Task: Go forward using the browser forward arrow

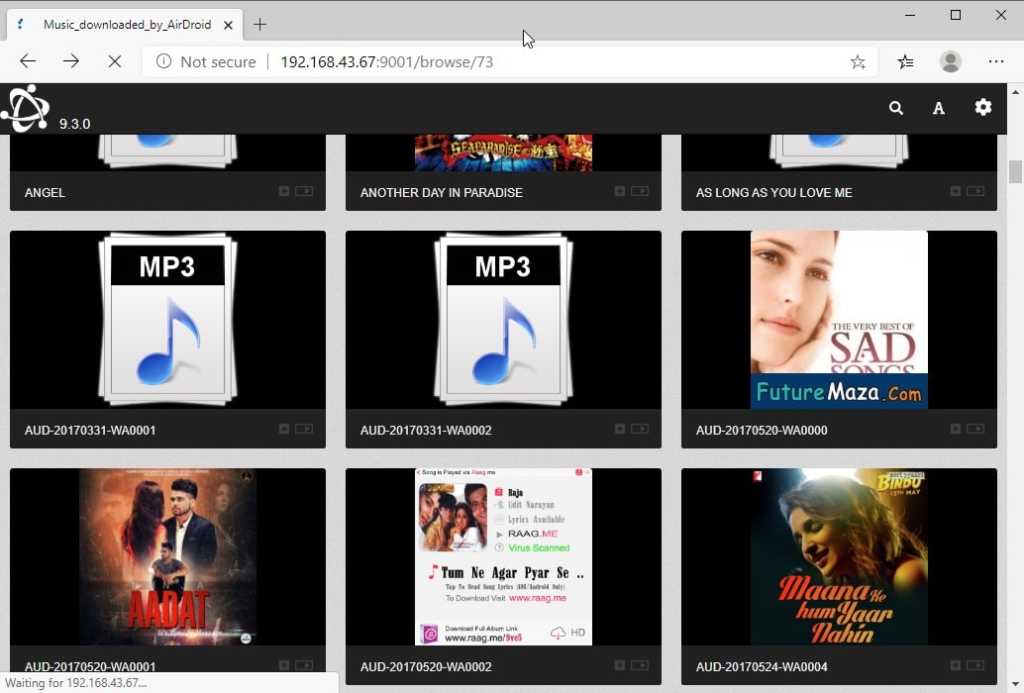Action: coord(71,61)
